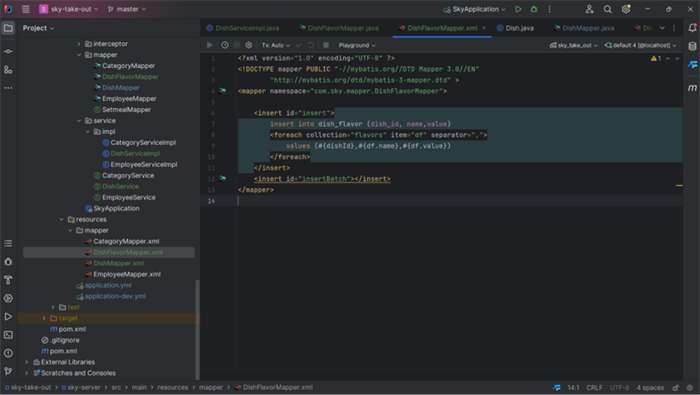The image size is (700, 395).
Task: Collapse the impl package
Action: [88, 132]
